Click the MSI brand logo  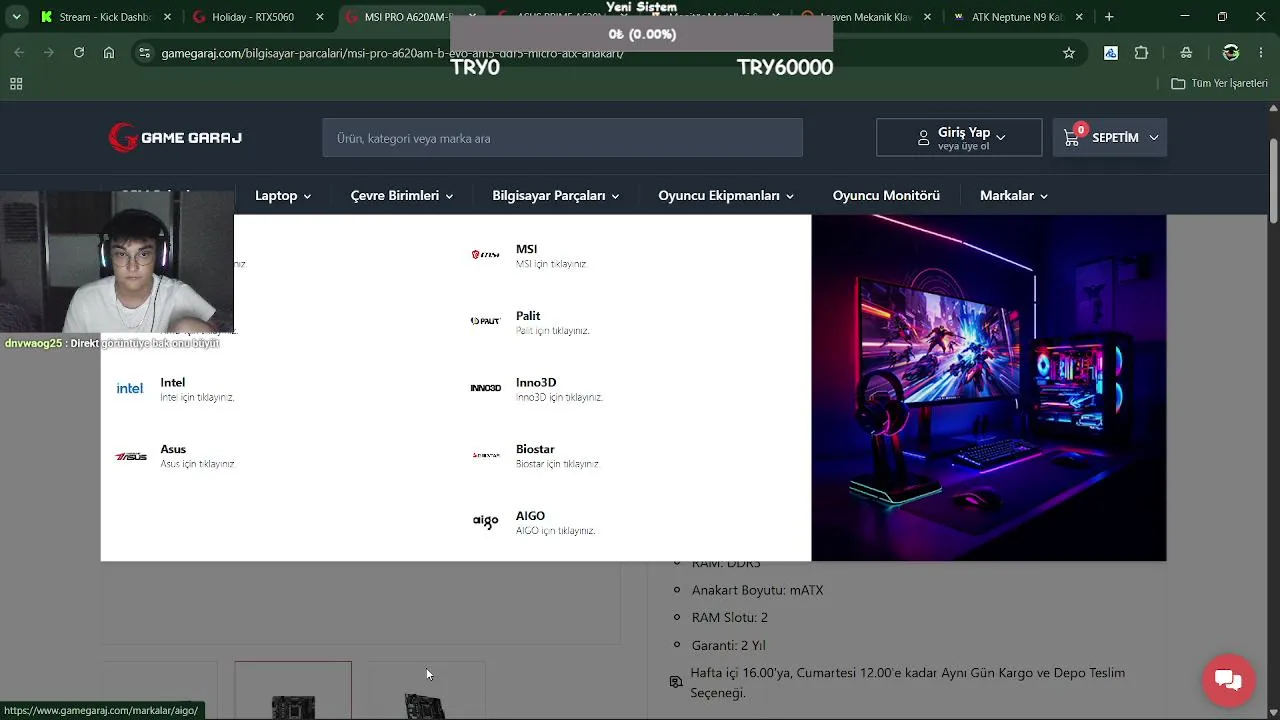pyautogui.click(x=485, y=255)
